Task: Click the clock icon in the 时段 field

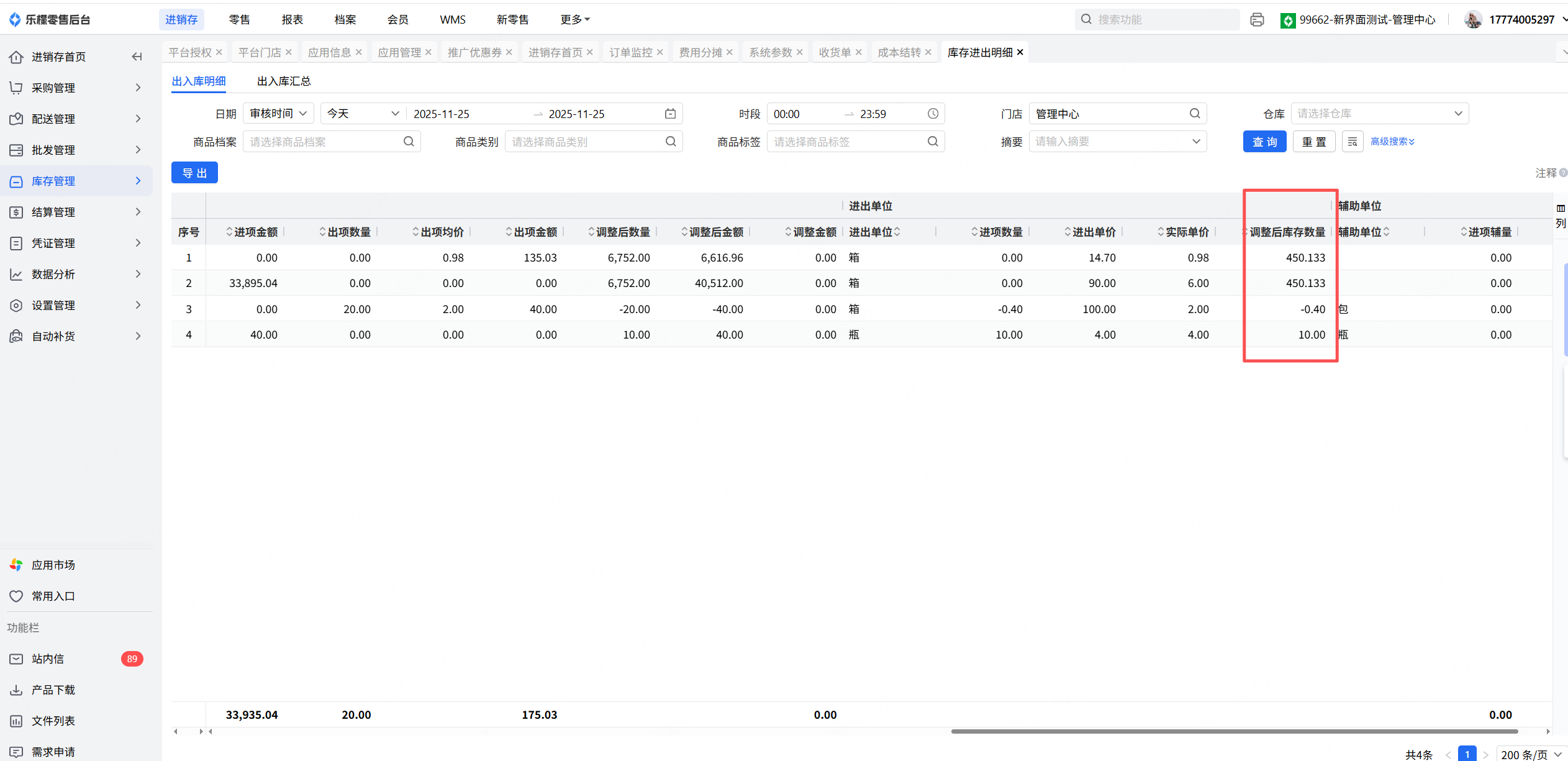Action: click(x=933, y=114)
